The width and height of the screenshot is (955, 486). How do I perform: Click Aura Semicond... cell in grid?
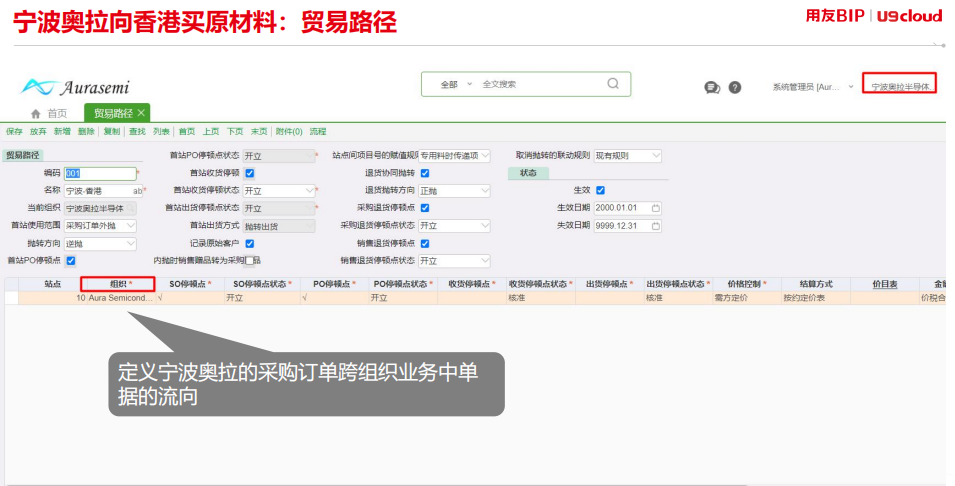coord(121,298)
